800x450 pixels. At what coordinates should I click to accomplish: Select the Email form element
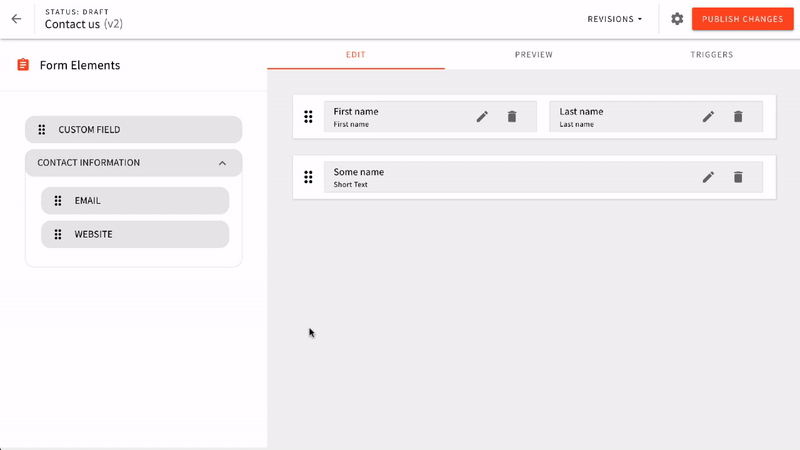pos(135,201)
